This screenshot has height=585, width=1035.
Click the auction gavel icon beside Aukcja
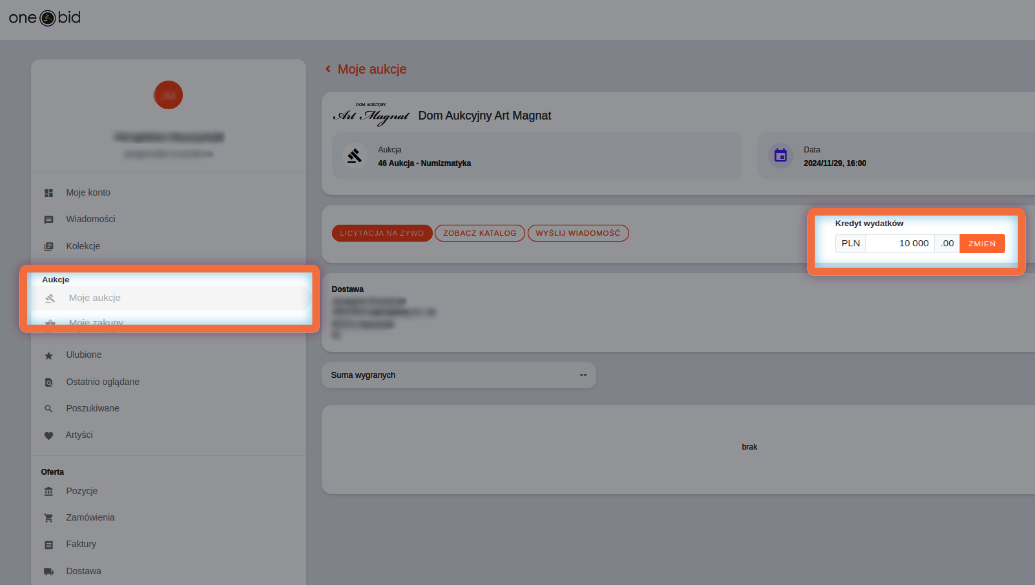coord(354,156)
